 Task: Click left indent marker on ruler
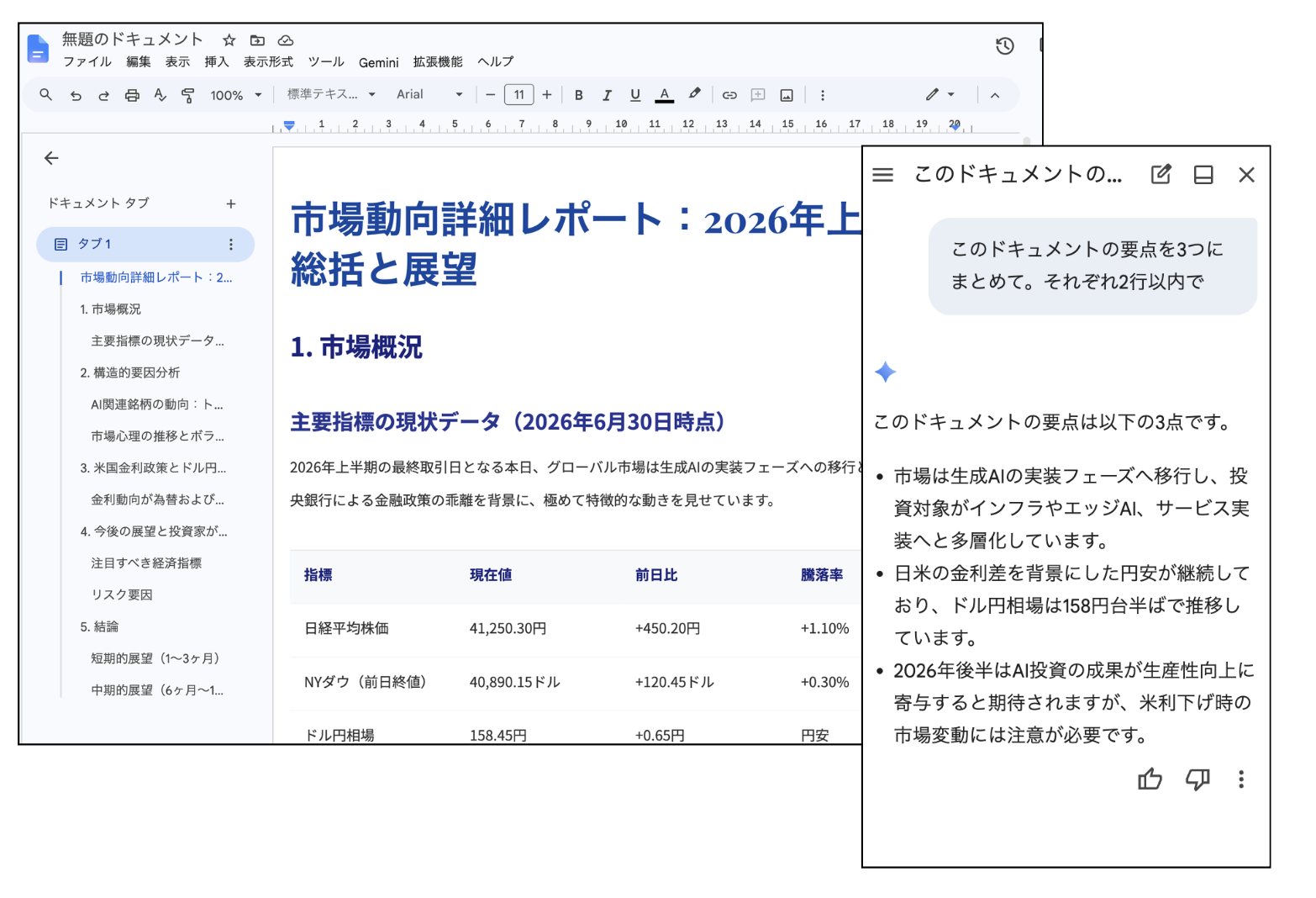click(289, 126)
